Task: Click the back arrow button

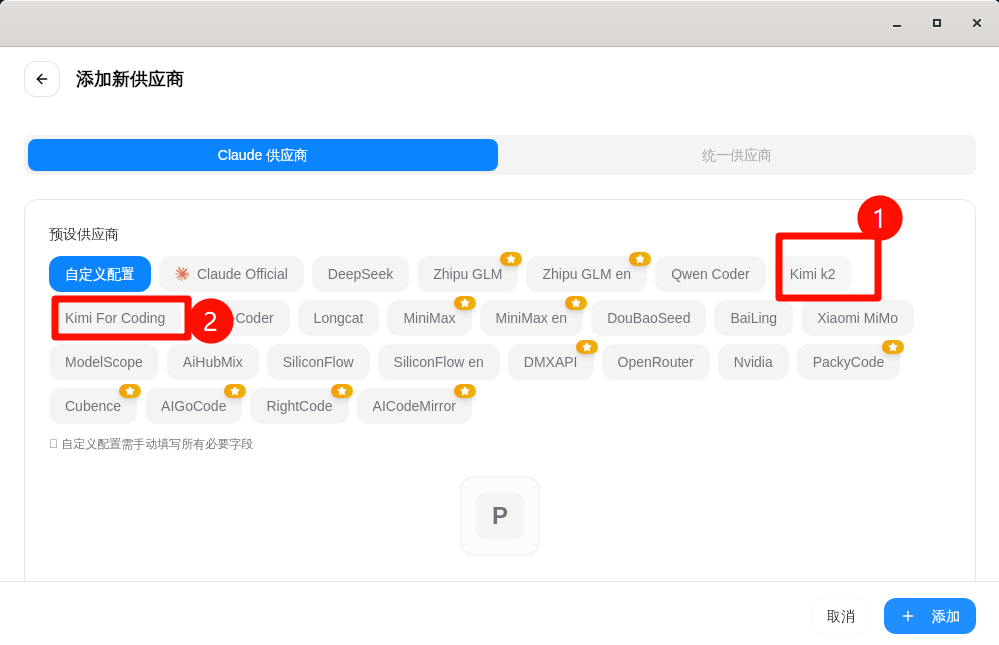Action: click(x=42, y=79)
